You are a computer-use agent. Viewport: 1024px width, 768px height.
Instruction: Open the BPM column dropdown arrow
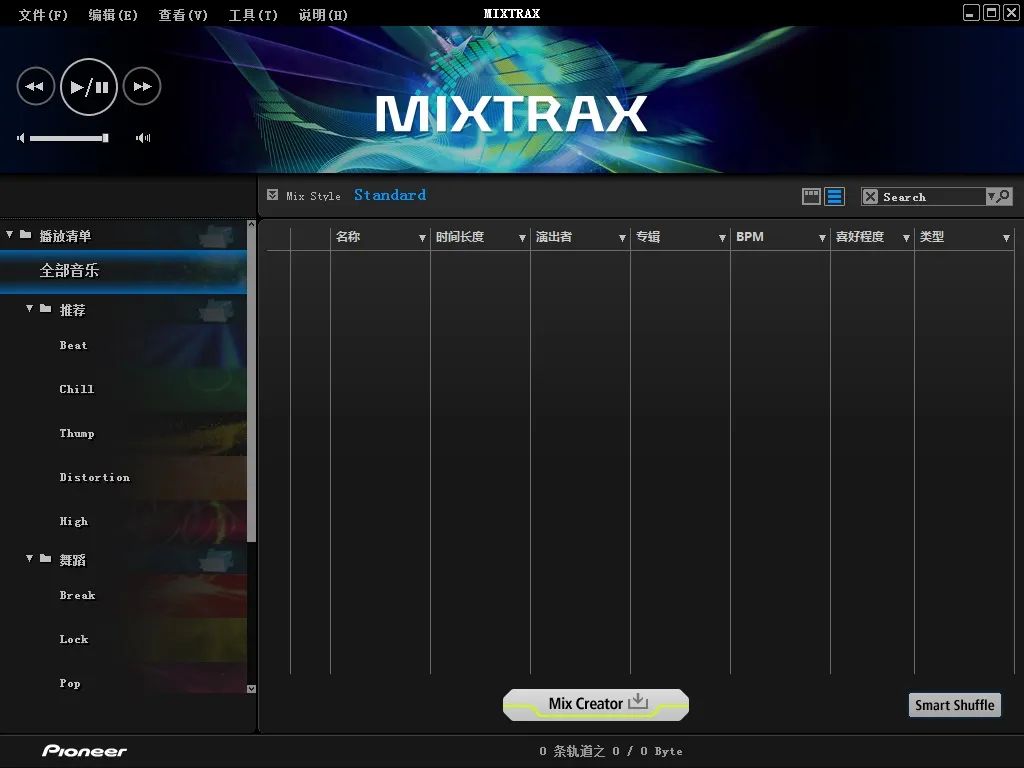822,238
